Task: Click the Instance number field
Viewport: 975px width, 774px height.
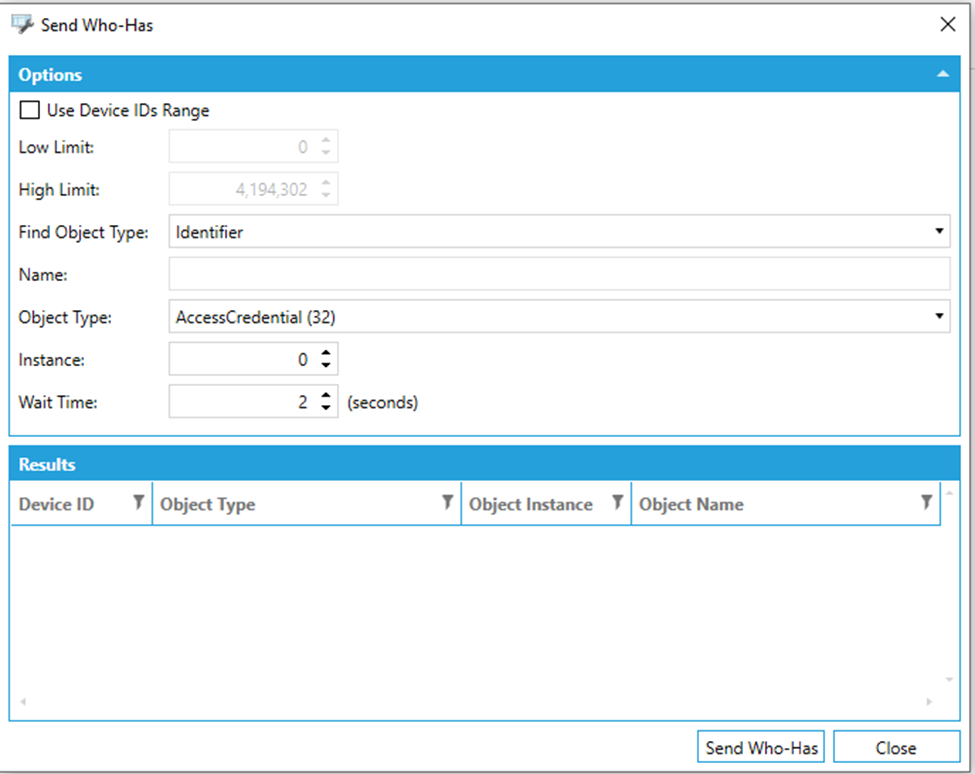Action: [x=242, y=359]
